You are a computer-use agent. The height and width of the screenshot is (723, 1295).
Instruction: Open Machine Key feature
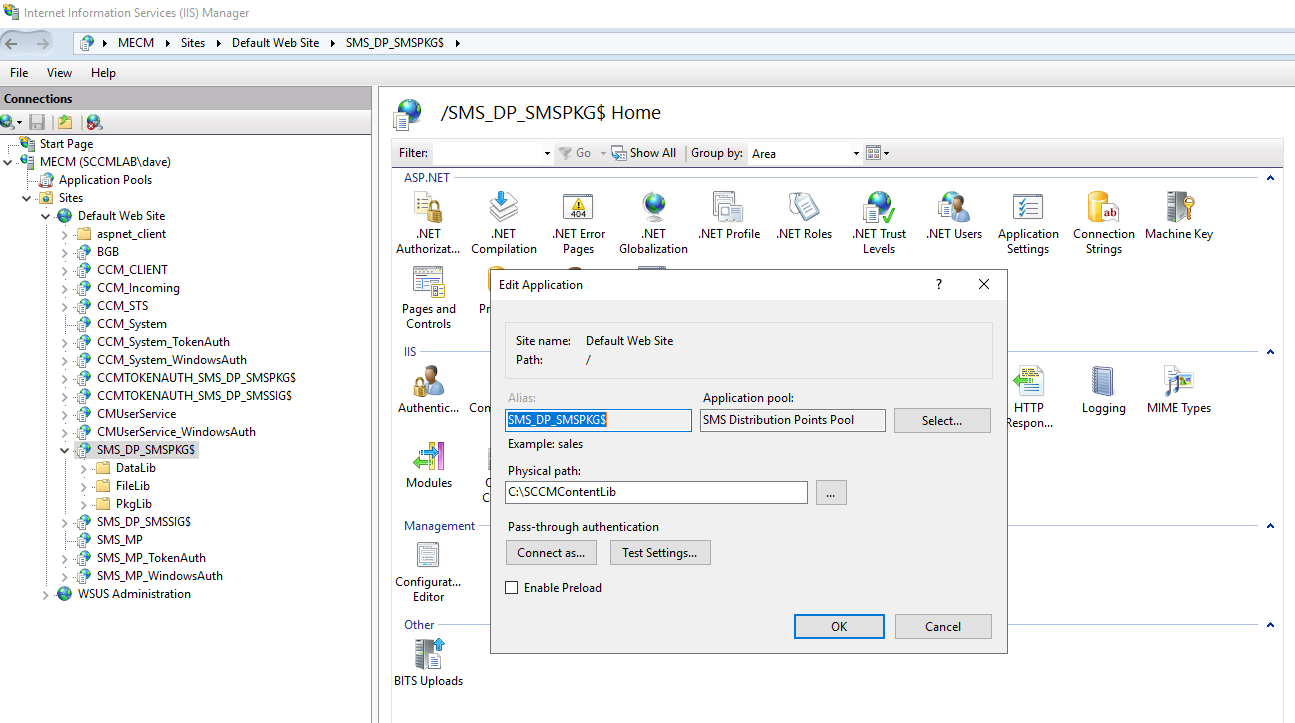pos(1179,216)
